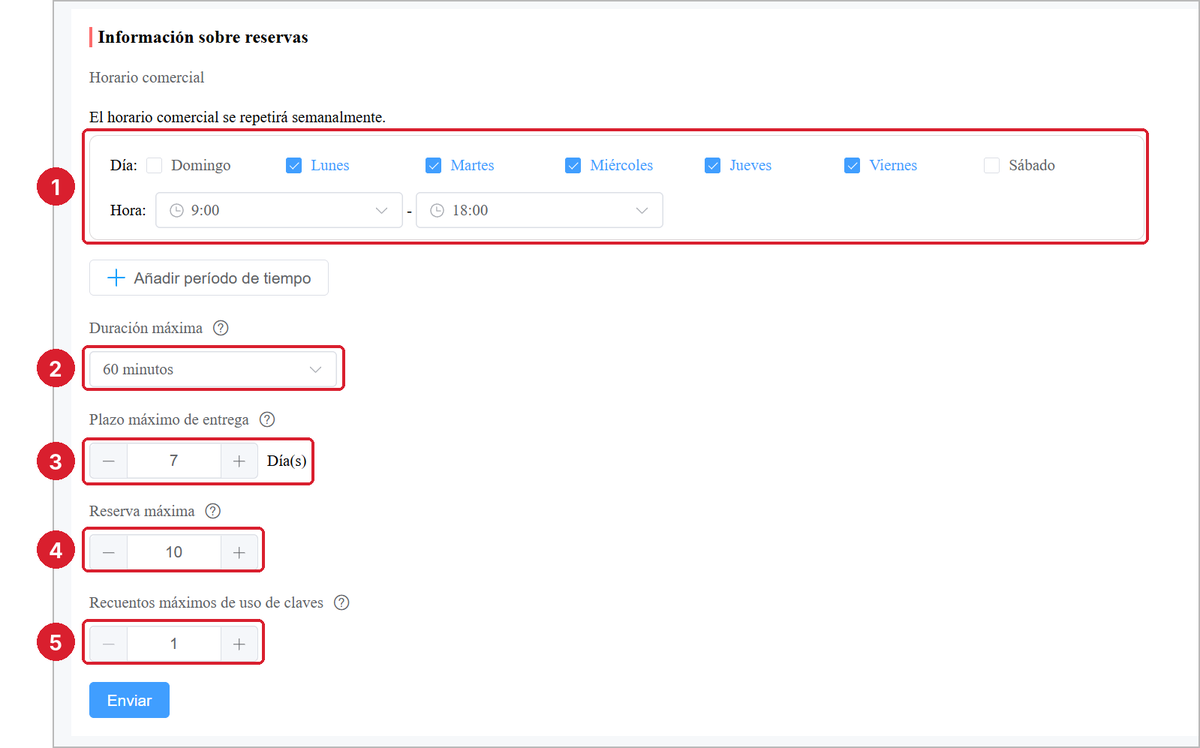Click the Recuentos máximos number field showing 1
1200x748 pixels.
tap(174, 644)
